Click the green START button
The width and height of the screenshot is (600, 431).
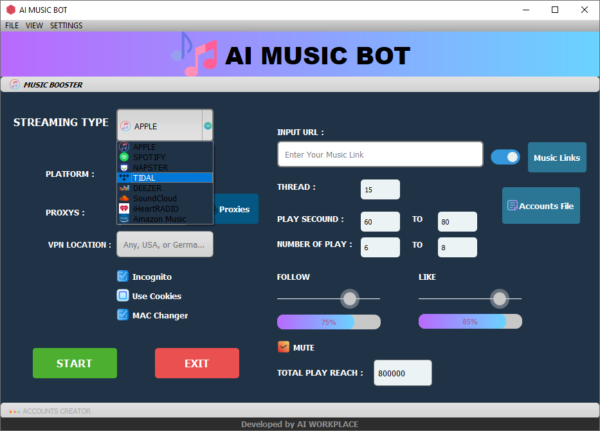(75, 363)
